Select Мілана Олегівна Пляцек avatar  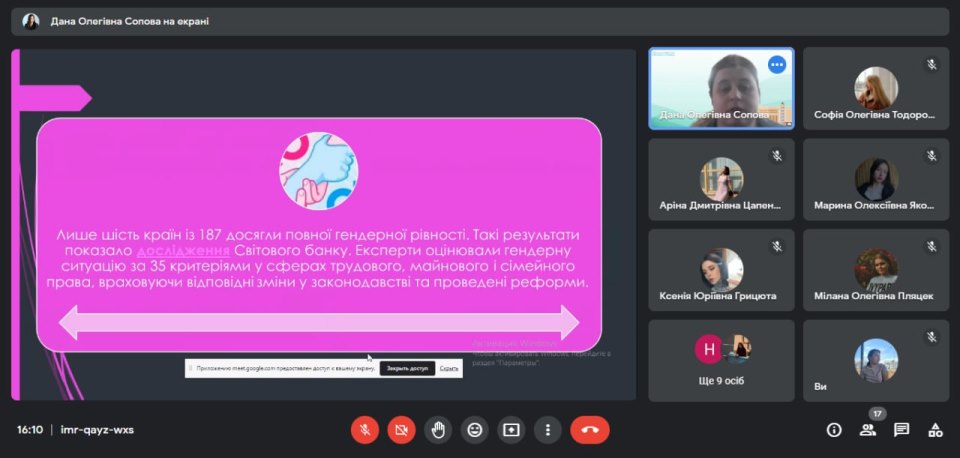click(x=876, y=269)
